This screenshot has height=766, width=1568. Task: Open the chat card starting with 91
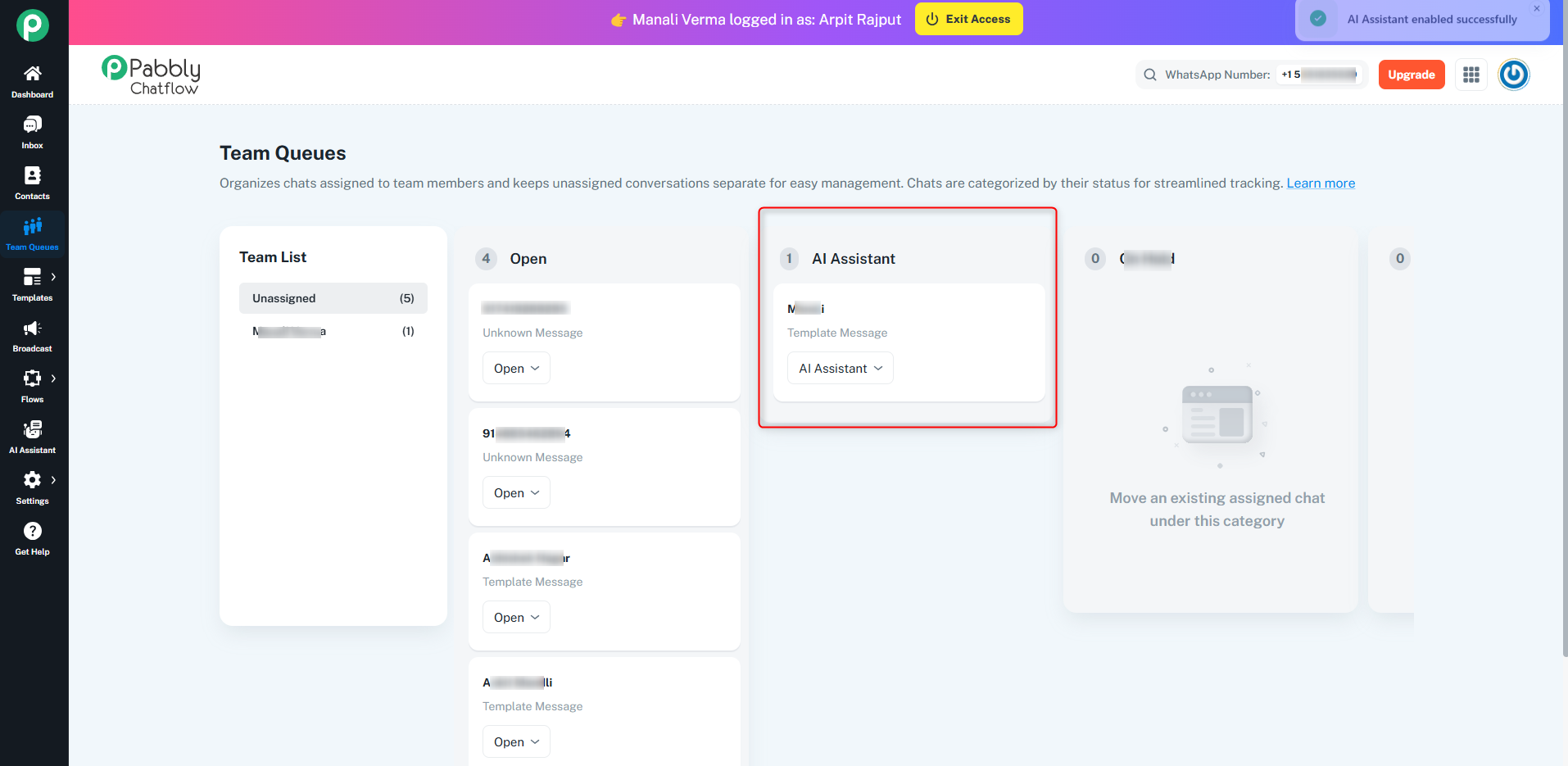605,467
